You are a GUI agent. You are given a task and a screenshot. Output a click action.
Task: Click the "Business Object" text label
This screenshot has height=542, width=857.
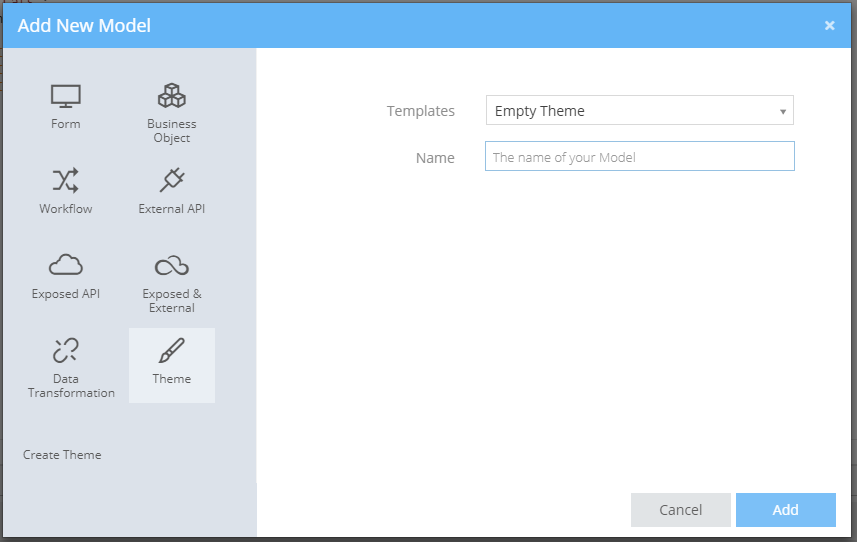(x=172, y=131)
